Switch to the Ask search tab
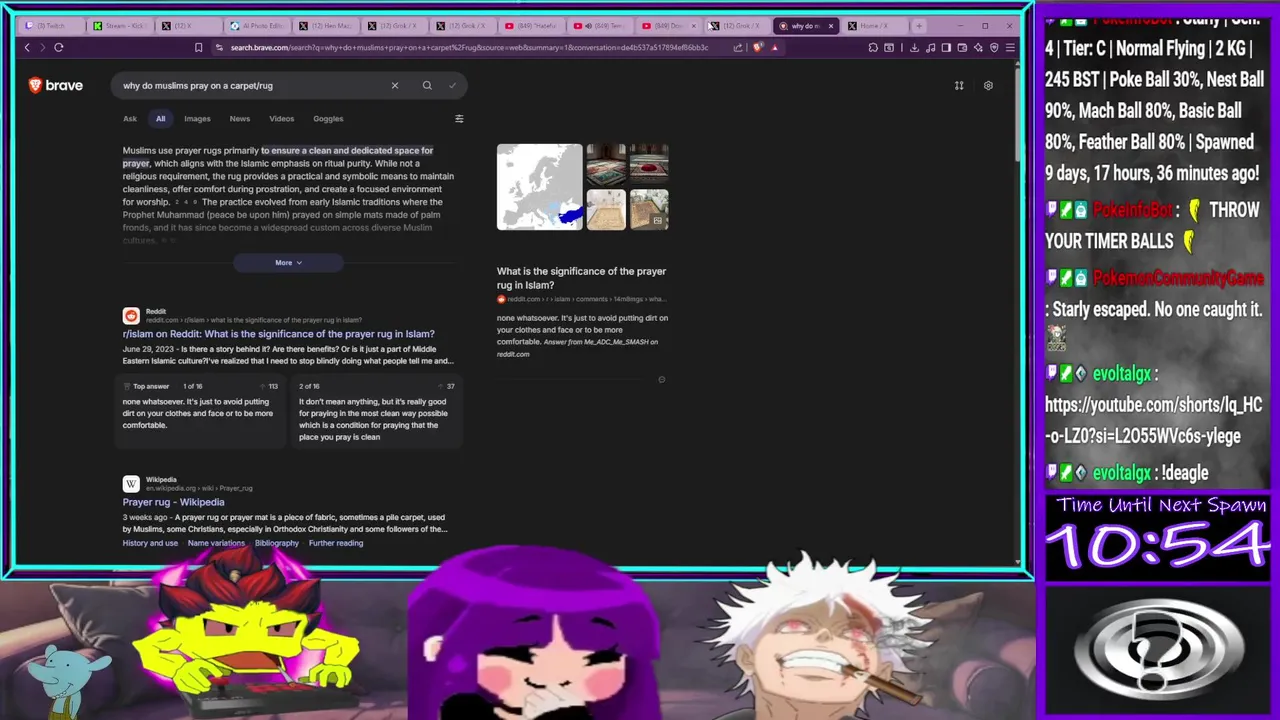 tap(130, 118)
